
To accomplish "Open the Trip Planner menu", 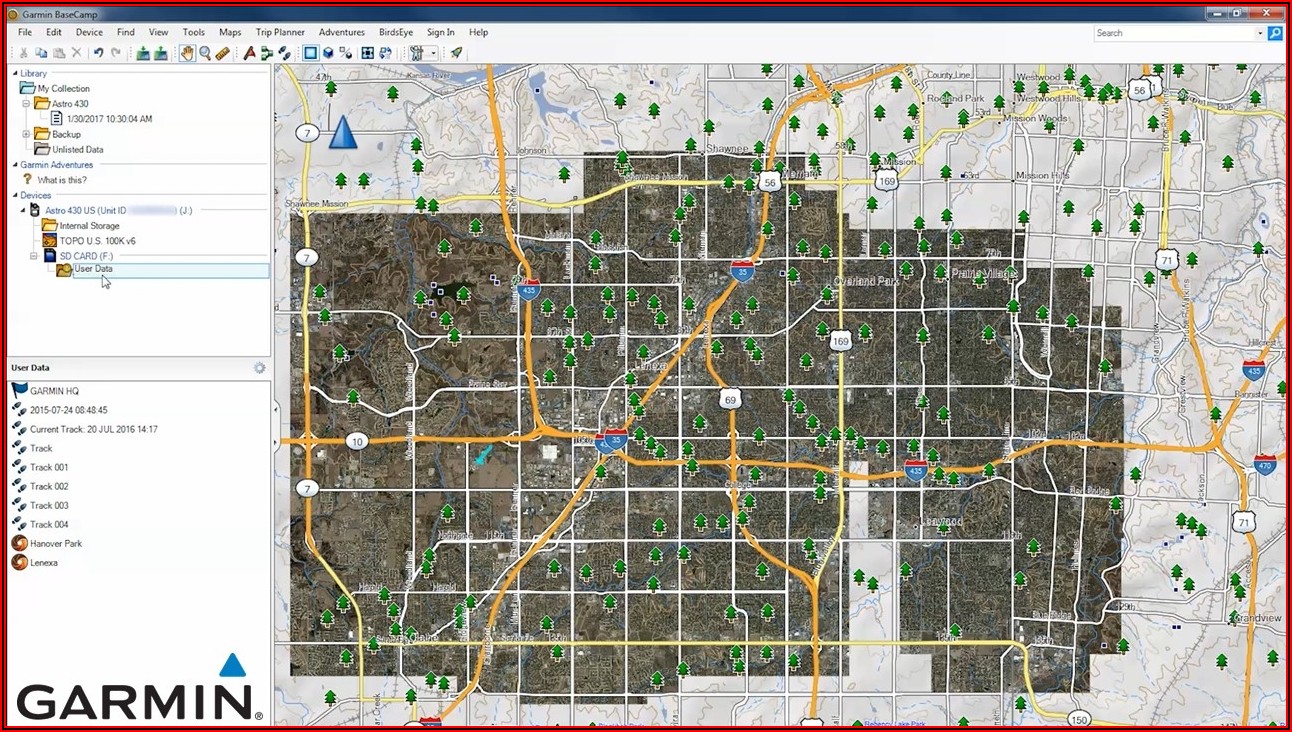I will tap(280, 32).
